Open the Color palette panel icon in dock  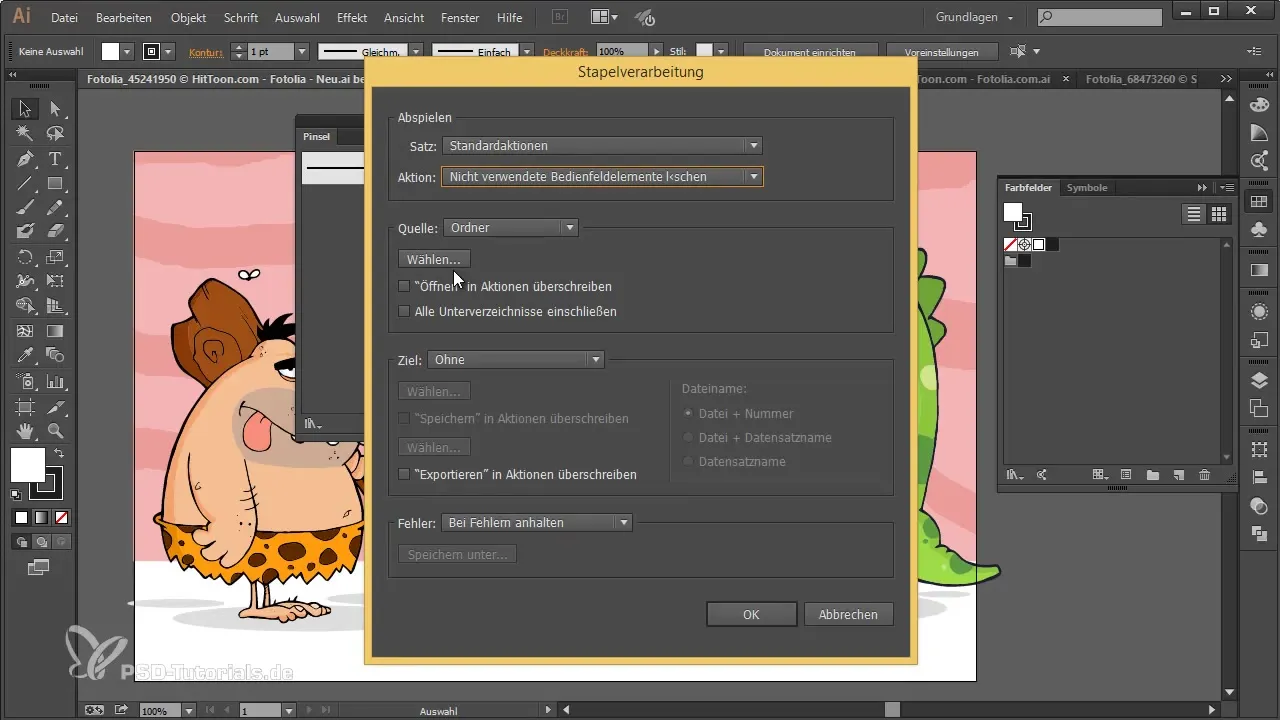coord(1259,105)
